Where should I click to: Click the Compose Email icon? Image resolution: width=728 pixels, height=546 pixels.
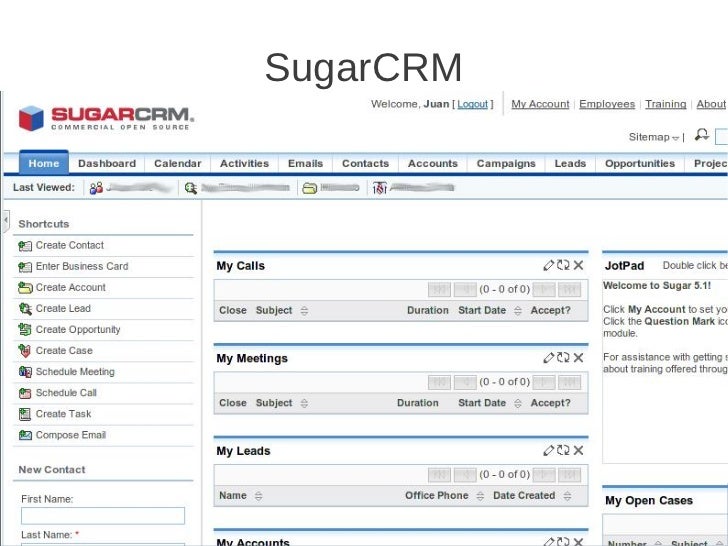point(25,436)
